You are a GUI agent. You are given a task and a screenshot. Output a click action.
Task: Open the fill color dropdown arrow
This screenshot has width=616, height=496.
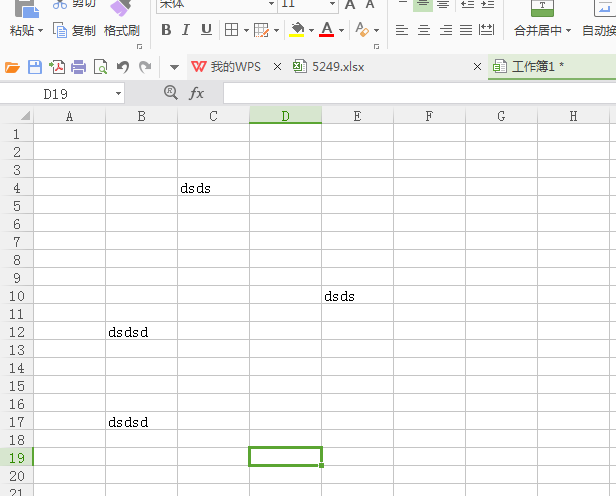pos(311,31)
